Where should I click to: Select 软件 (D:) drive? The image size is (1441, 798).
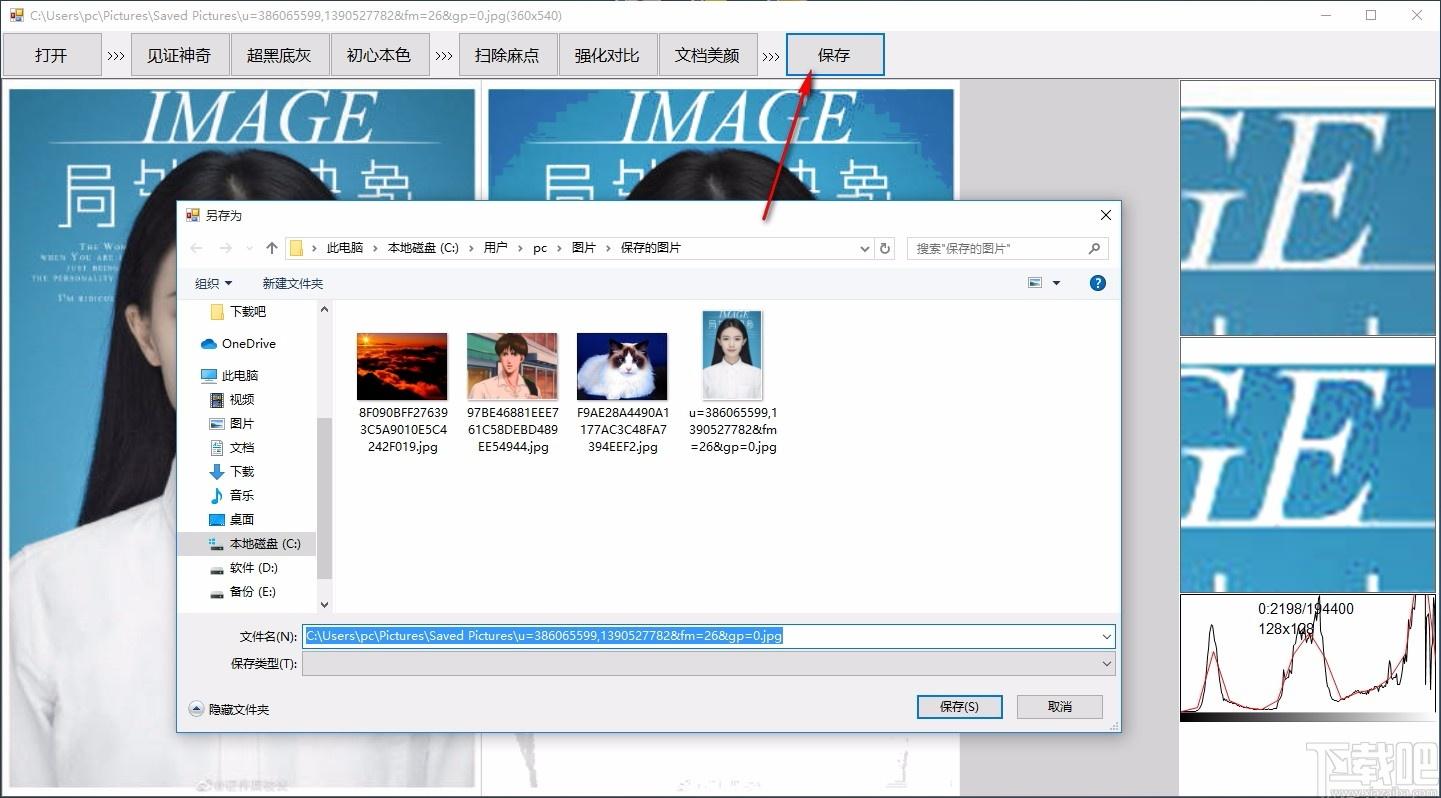click(243, 568)
